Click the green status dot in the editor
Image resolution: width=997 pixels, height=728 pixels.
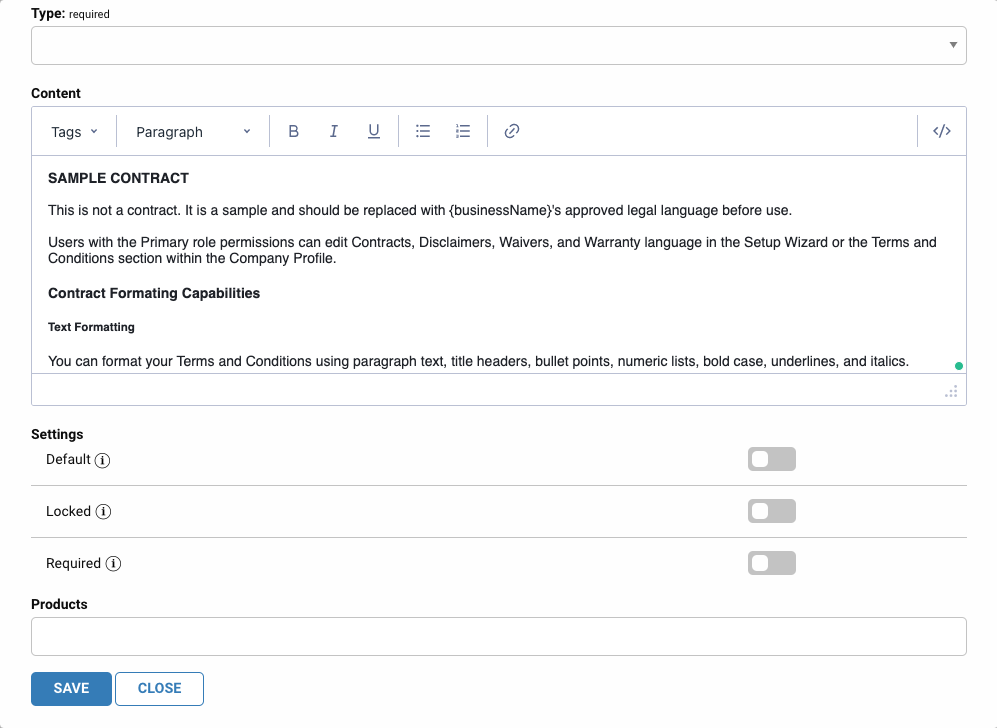959,366
